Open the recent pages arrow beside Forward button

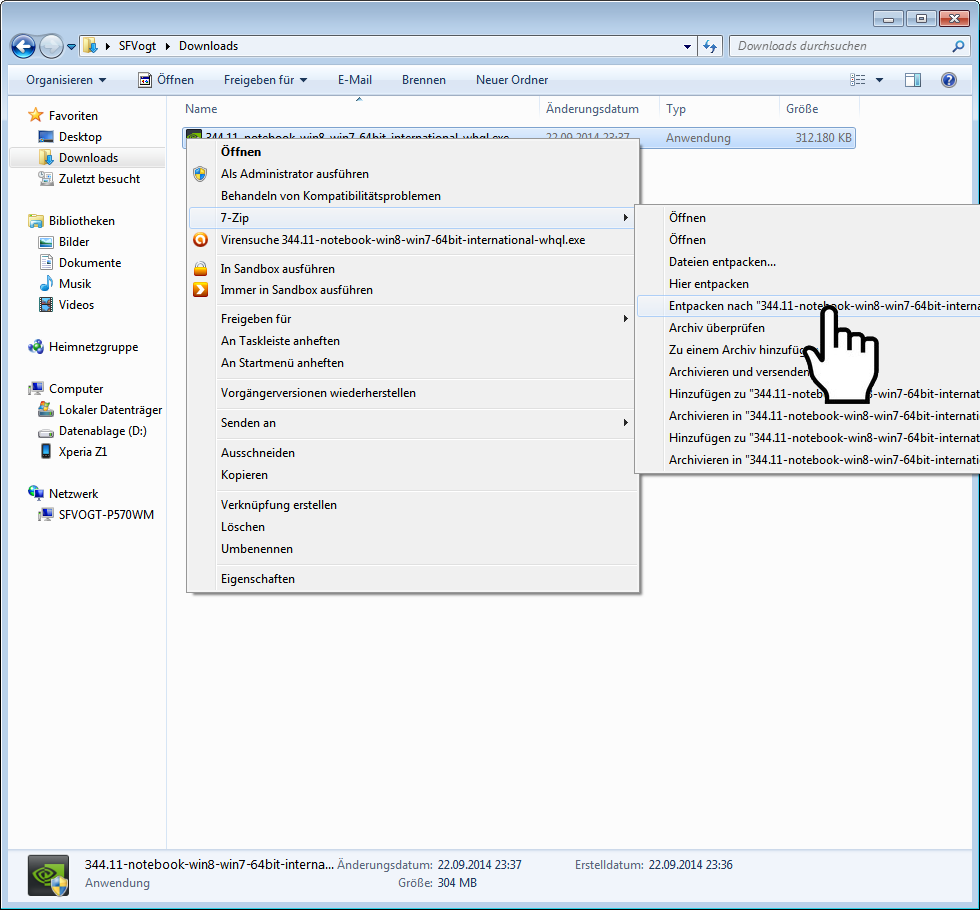tap(71, 47)
